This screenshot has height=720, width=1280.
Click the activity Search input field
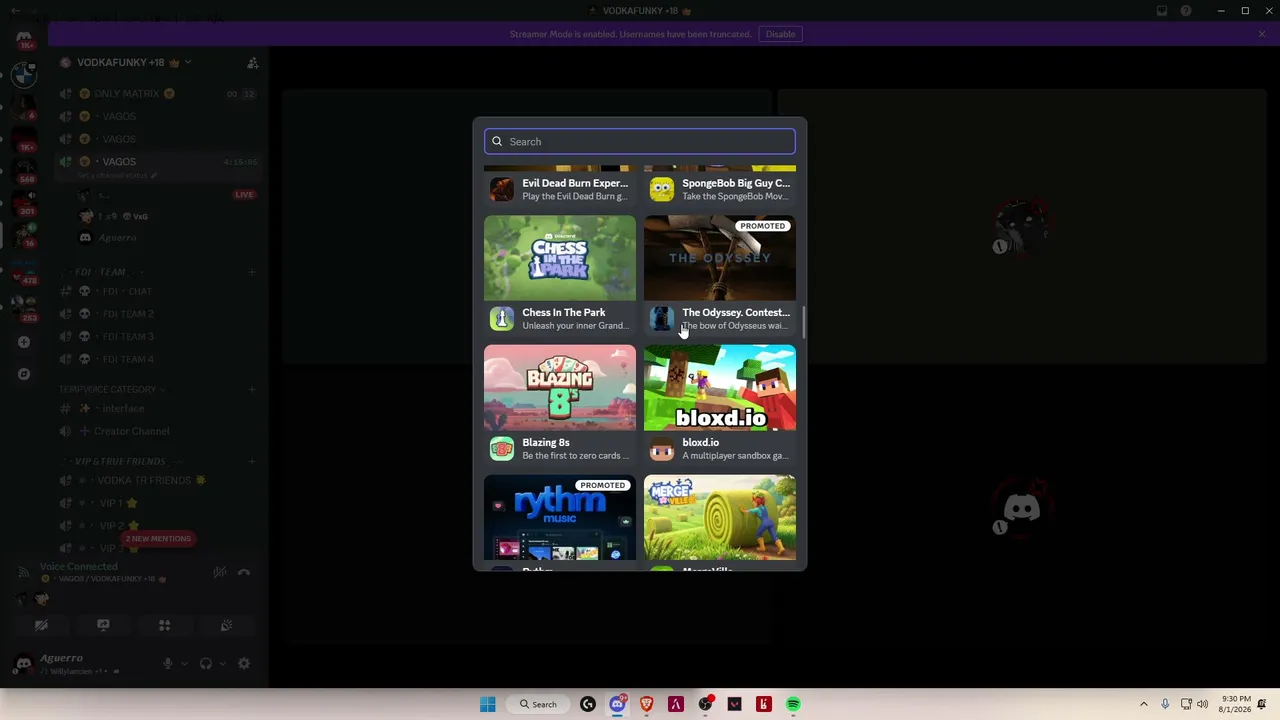[x=640, y=141]
